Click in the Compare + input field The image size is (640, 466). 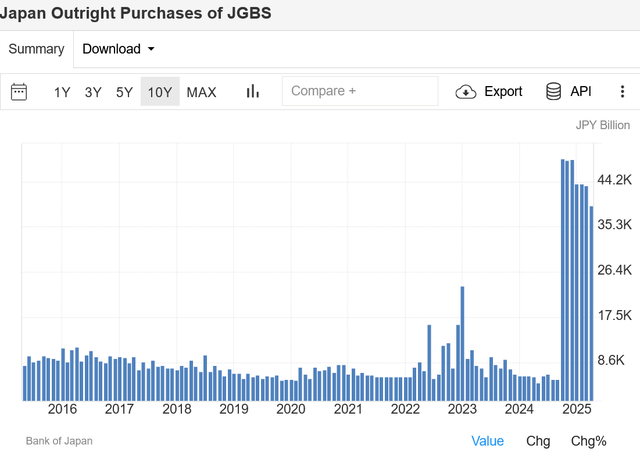point(360,91)
